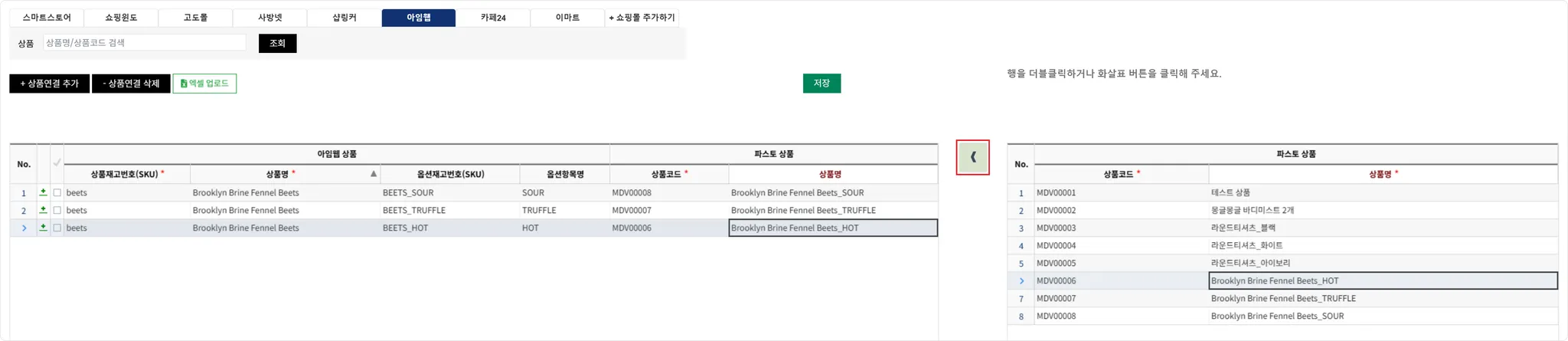Check the checkbox for BEETS_SOUR row

point(57,193)
